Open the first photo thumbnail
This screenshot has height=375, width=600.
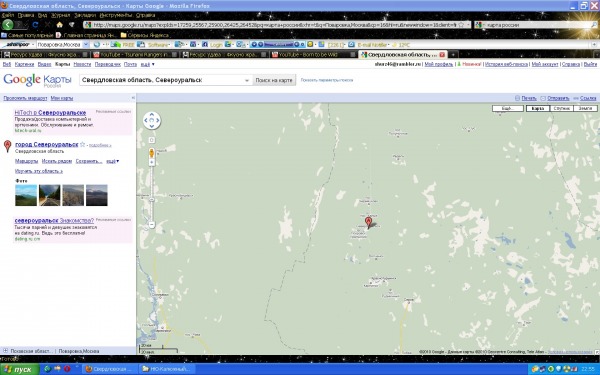pyautogui.click(x=26, y=195)
